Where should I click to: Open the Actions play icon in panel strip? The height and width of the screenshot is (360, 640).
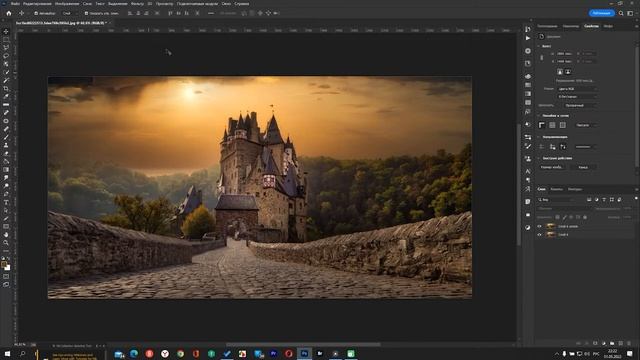pyautogui.click(x=528, y=38)
